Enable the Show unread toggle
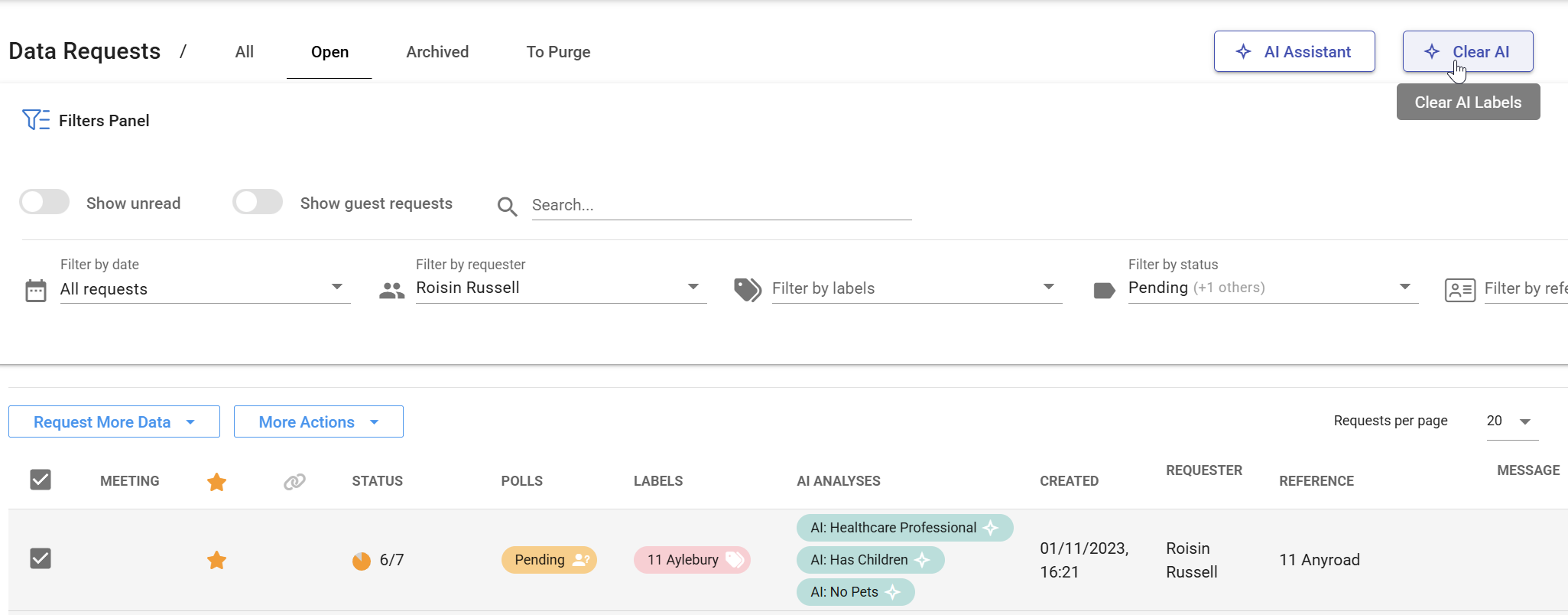 click(44, 203)
